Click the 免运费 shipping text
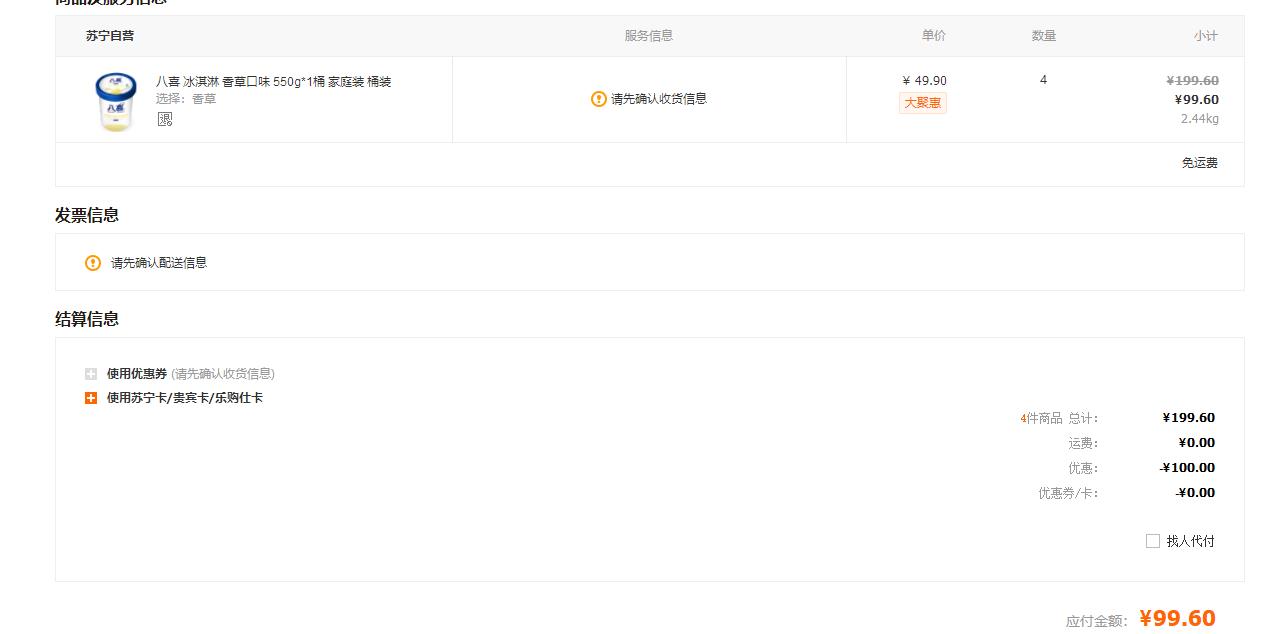 (x=1200, y=163)
